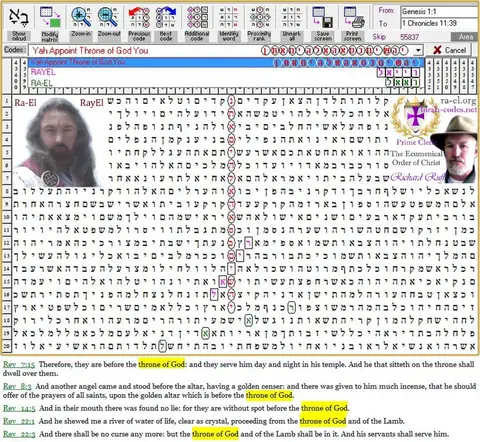The width and height of the screenshot is (480, 442).
Task: Open the Rev 14:5 verse link
Action: (19, 408)
